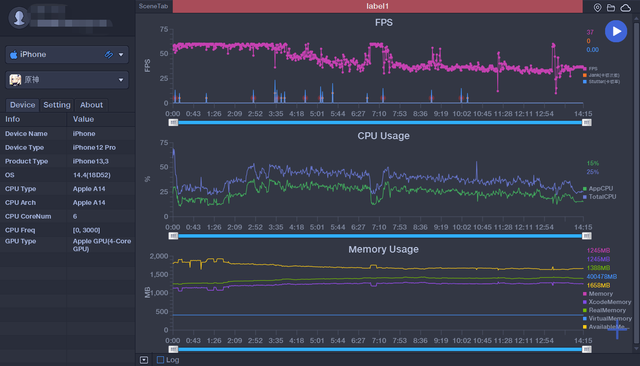
Task: Open the location pin icon in top bar
Action: click(x=597, y=7)
